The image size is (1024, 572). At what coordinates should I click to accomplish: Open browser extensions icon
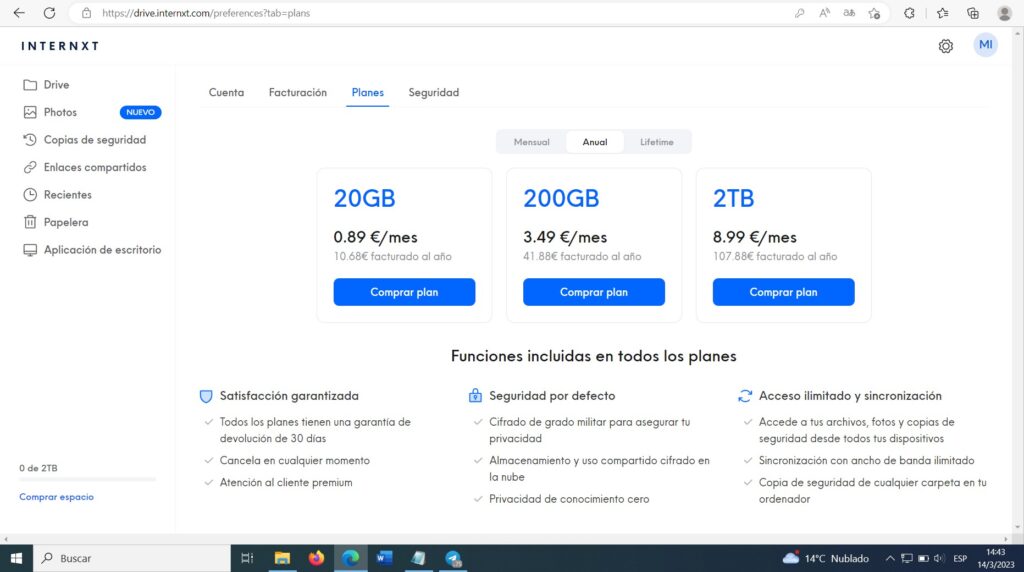(909, 12)
